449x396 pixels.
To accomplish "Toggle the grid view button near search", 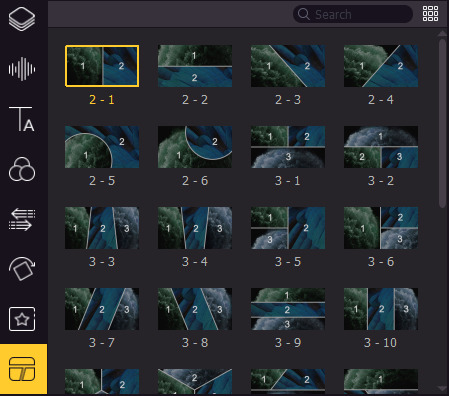I will tap(430, 14).
